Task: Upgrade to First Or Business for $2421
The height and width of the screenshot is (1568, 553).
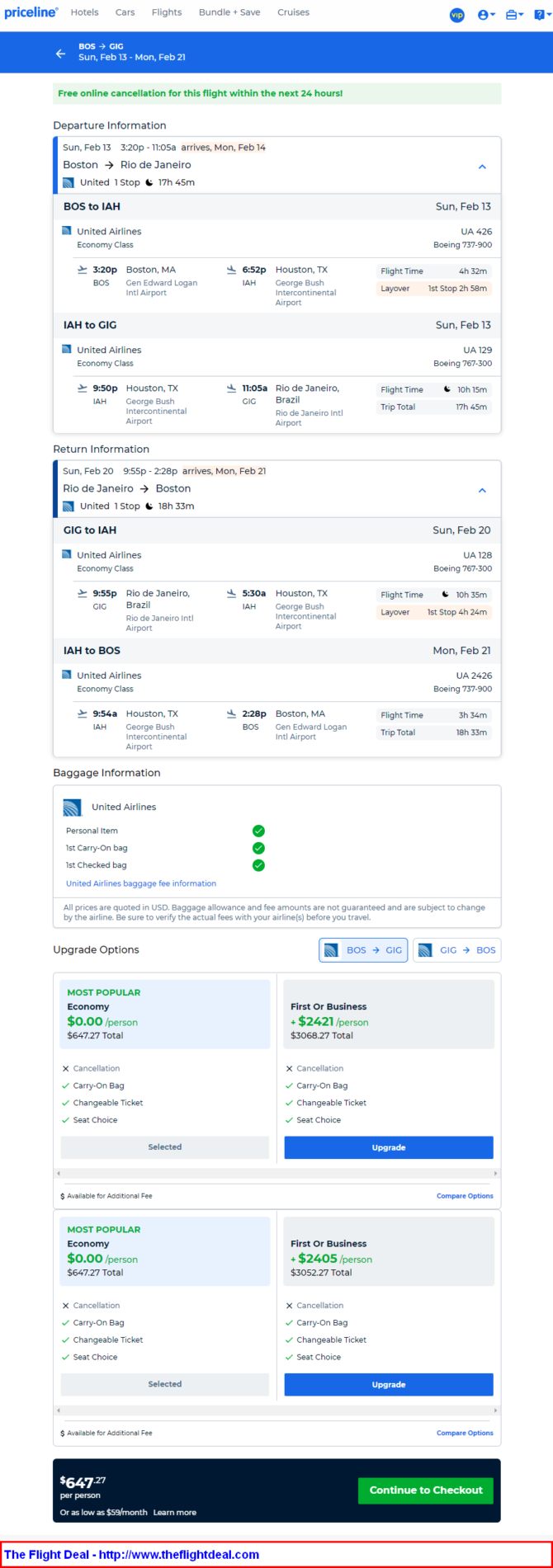Action: point(389,1147)
